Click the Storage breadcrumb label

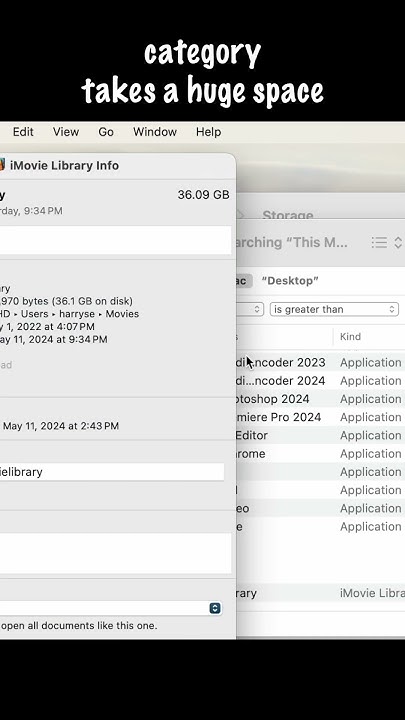[287, 214]
